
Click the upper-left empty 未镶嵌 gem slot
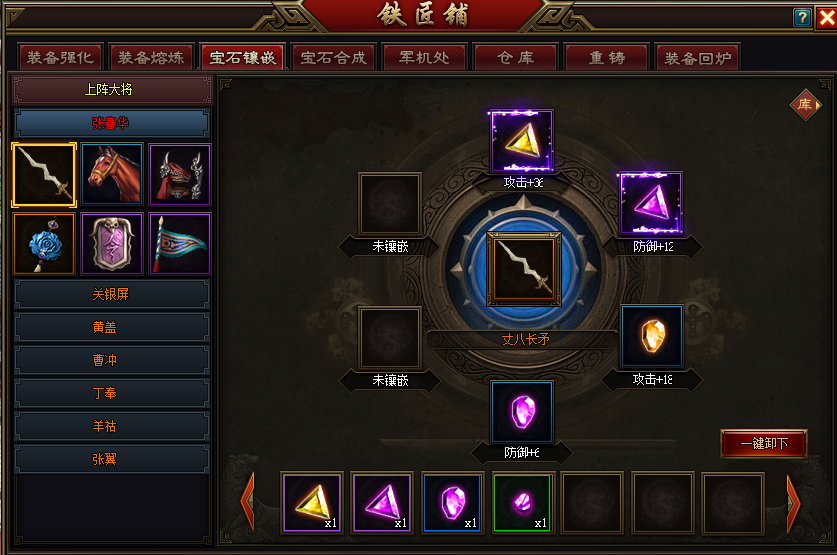coord(390,203)
